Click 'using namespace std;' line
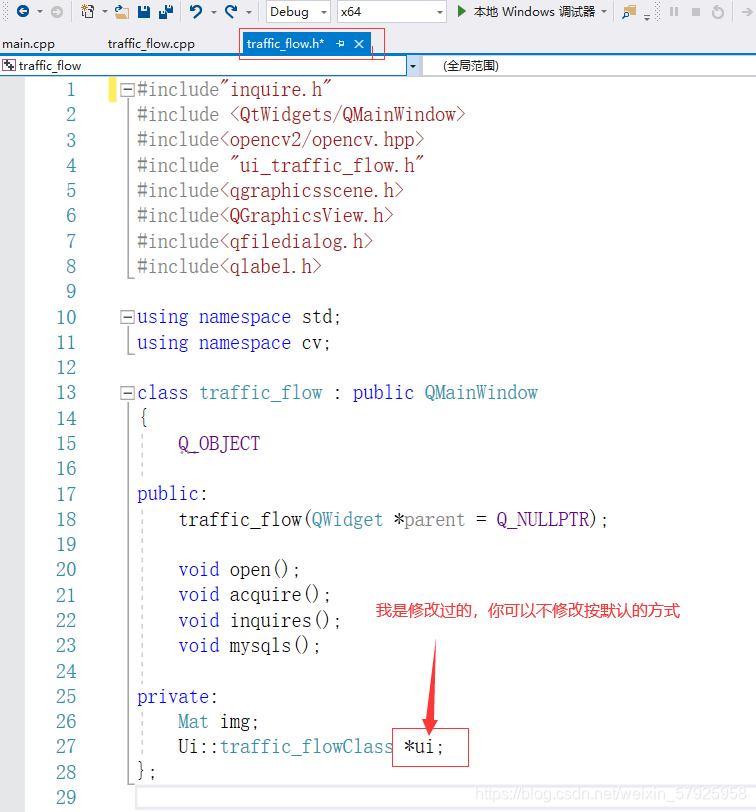 tap(239, 317)
